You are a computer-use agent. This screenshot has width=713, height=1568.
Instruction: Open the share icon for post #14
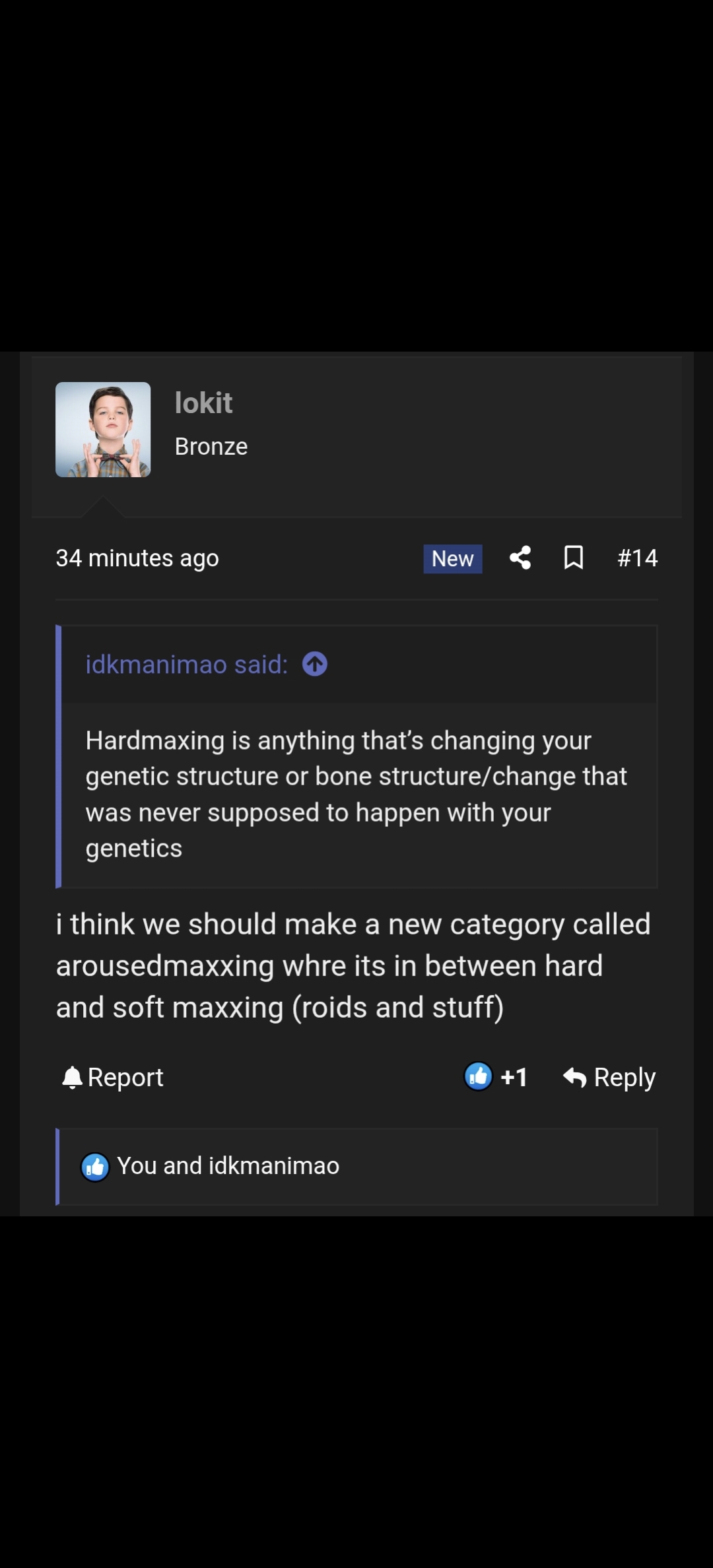coord(520,558)
